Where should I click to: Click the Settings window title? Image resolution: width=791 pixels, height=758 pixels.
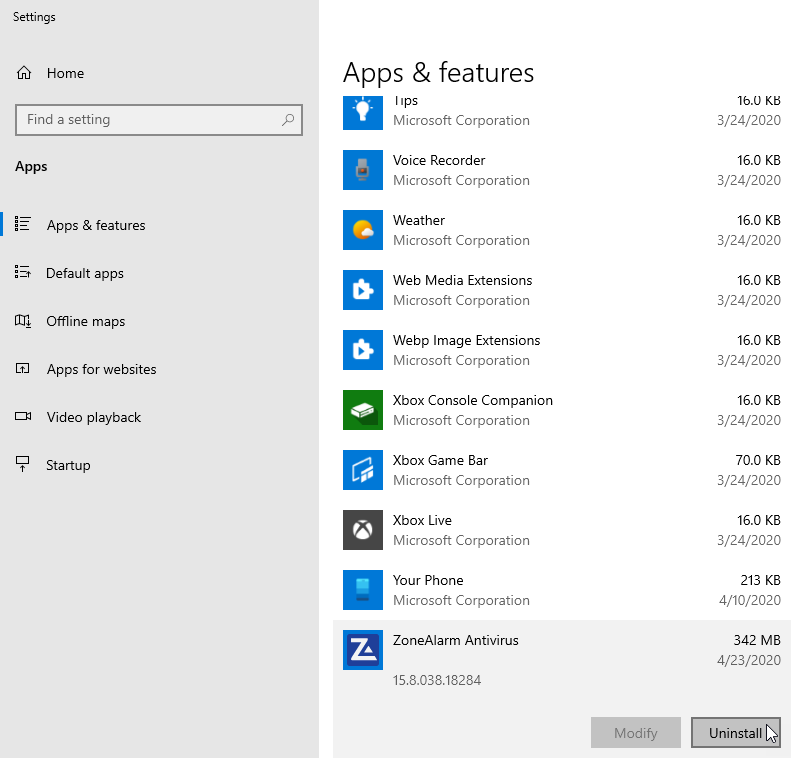tap(34, 17)
